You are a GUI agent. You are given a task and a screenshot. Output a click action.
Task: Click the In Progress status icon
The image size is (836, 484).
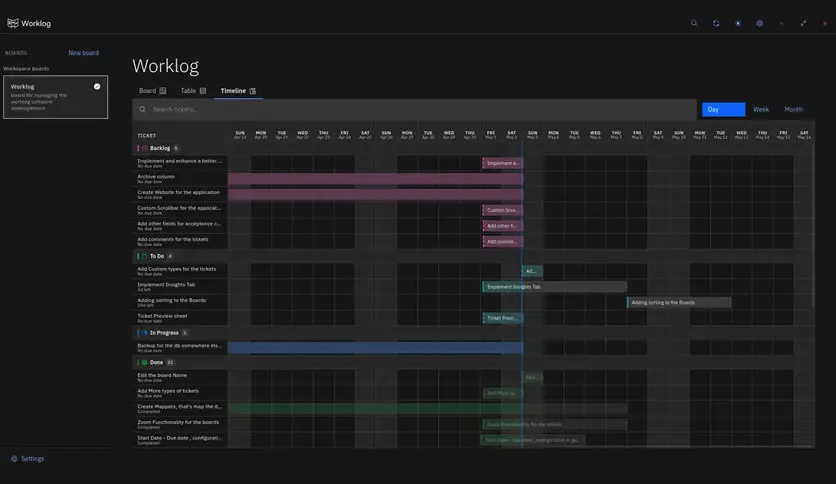(x=144, y=333)
